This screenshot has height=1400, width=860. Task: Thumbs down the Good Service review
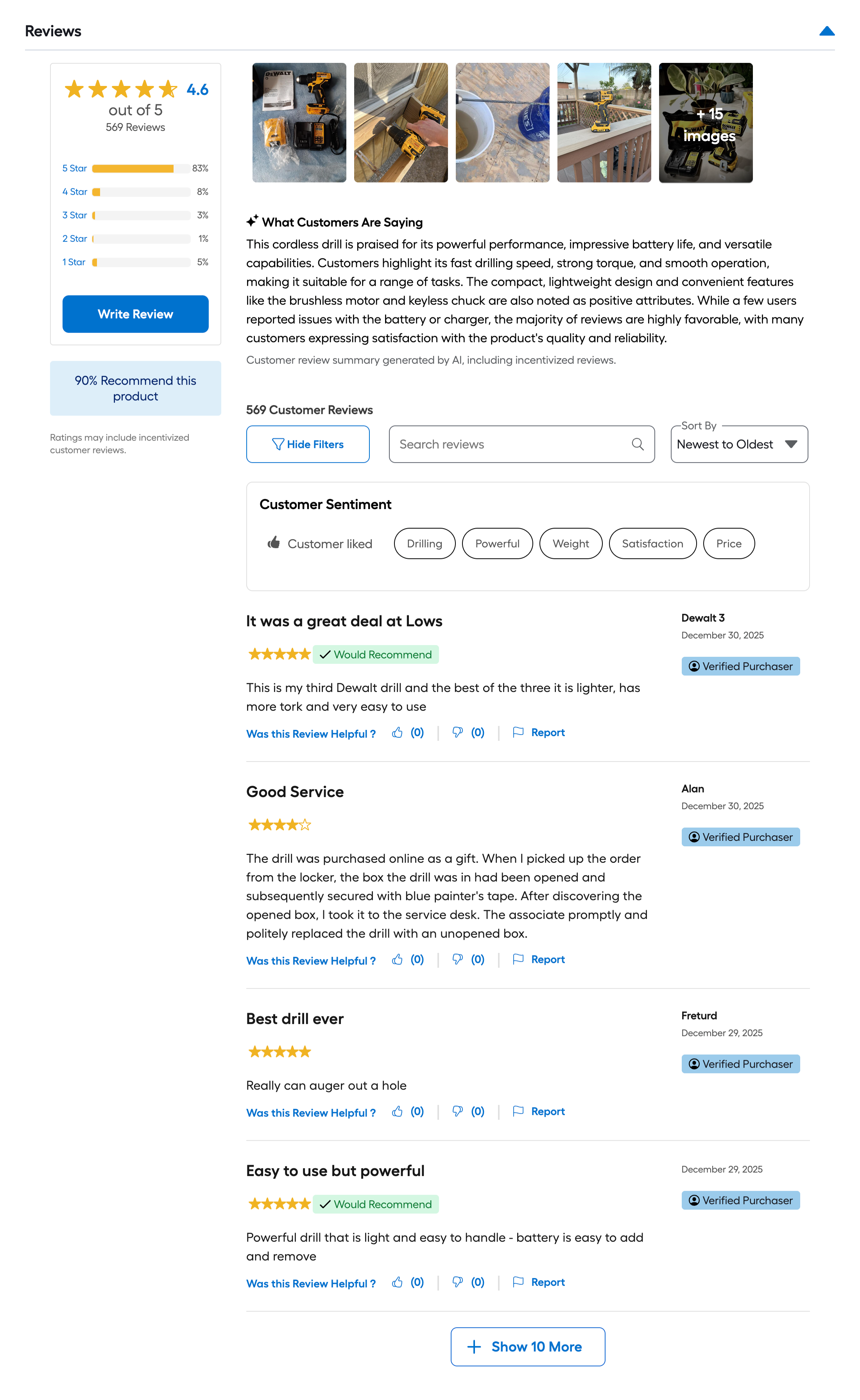click(457, 960)
